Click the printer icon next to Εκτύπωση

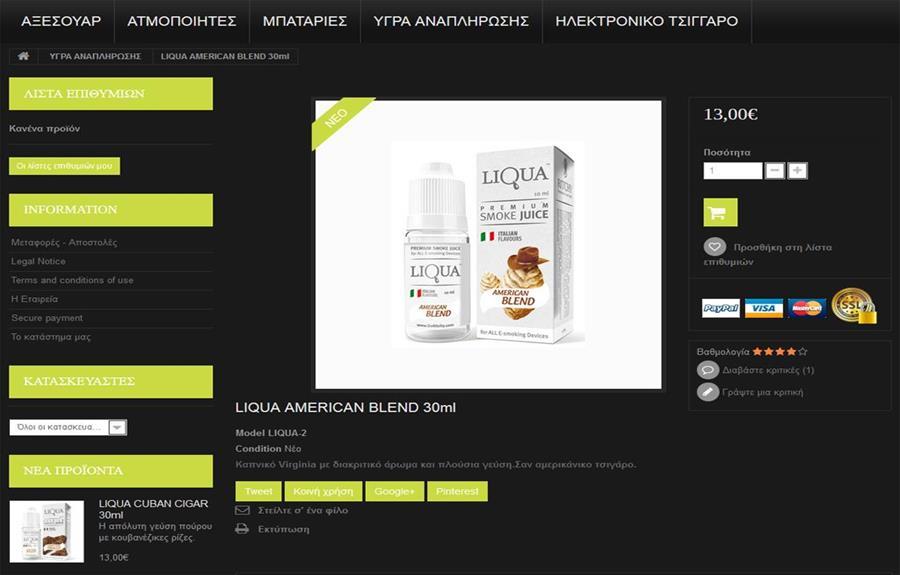242,529
